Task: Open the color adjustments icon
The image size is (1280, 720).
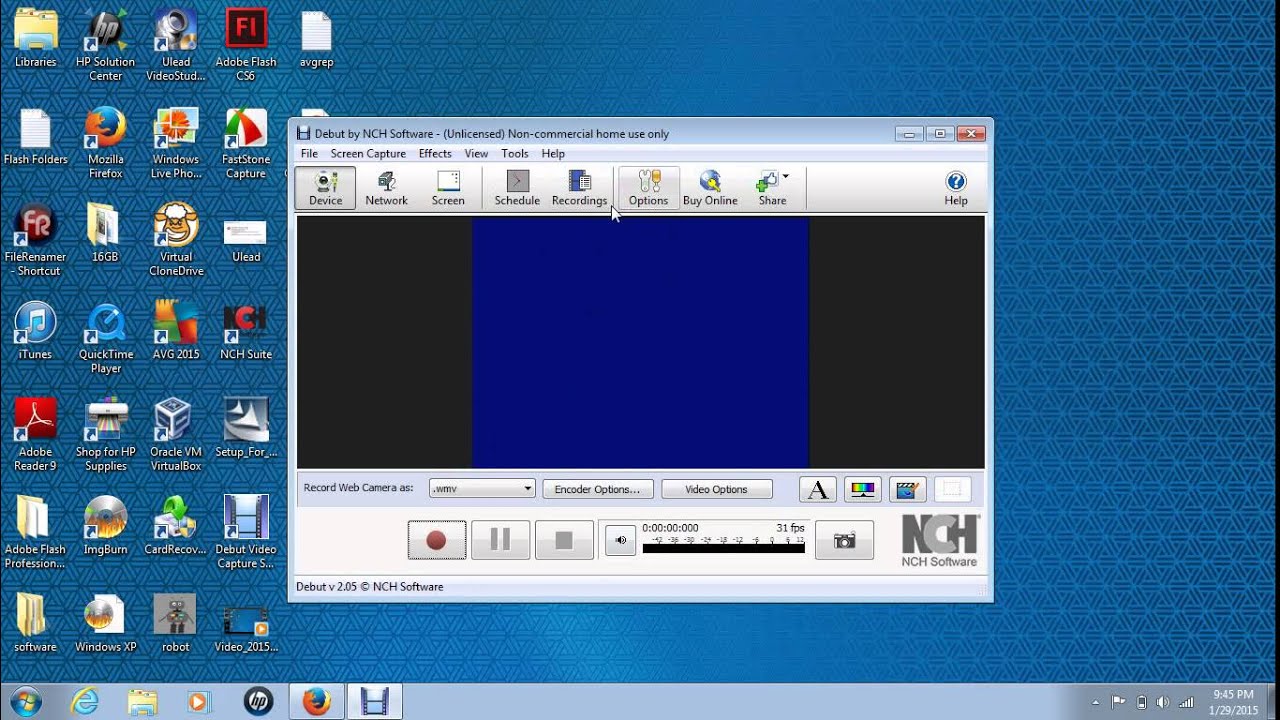Action: pyautogui.click(x=862, y=489)
